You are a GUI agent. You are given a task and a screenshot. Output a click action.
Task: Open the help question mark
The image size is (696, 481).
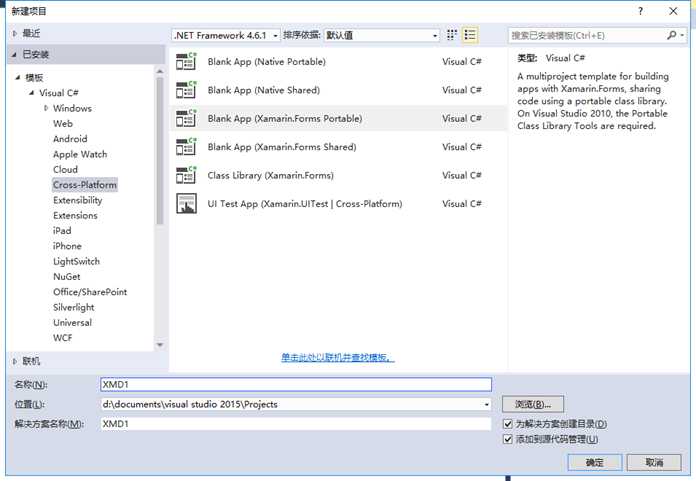(x=641, y=11)
